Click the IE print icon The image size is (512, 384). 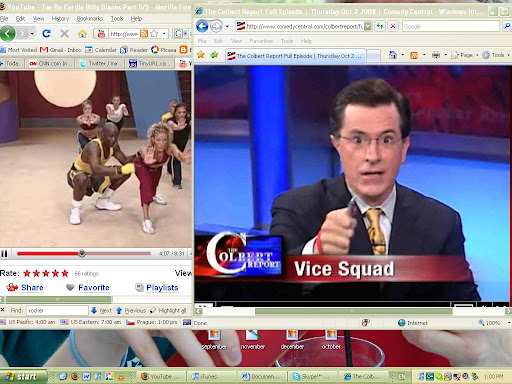(x=436, y=55)
